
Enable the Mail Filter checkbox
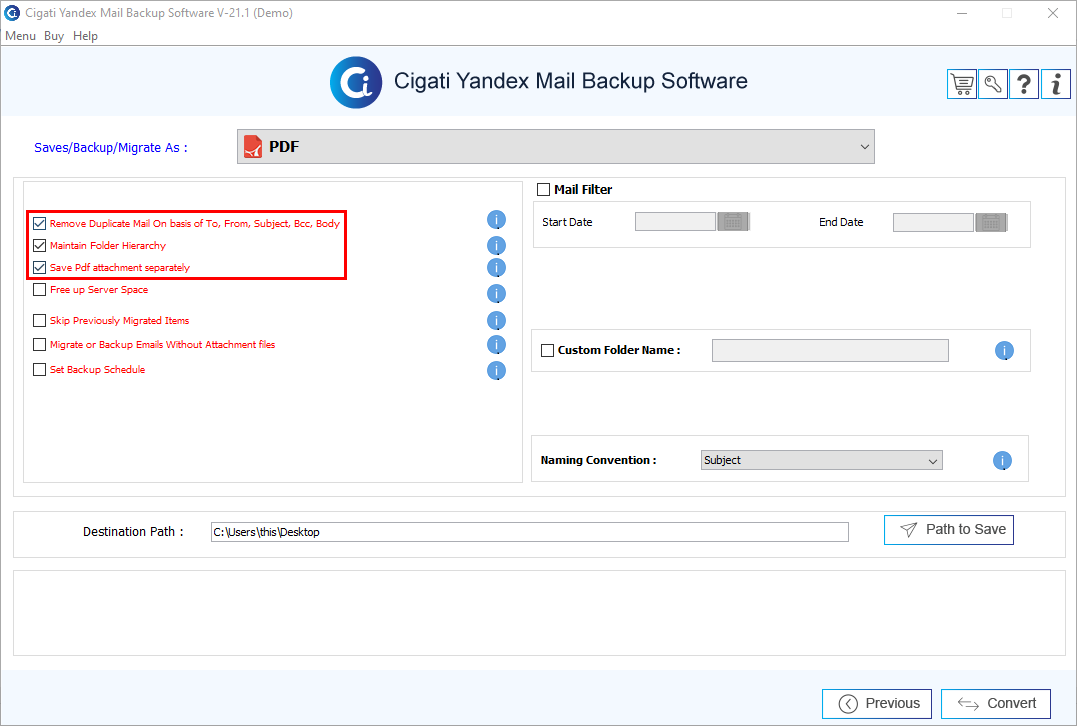(x=543, y=189)
